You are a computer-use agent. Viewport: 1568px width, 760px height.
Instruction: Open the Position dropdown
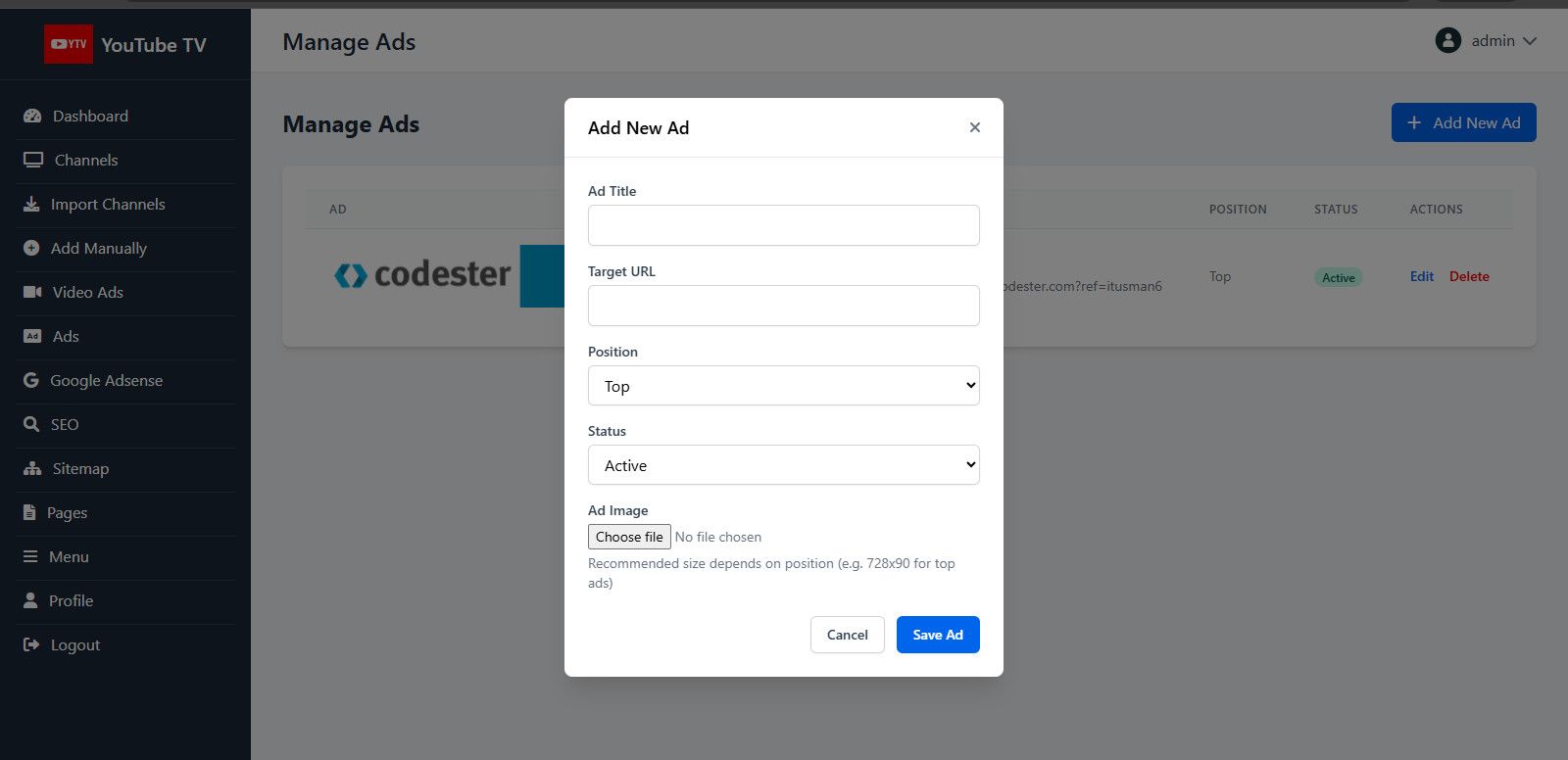tap(783, 386)
